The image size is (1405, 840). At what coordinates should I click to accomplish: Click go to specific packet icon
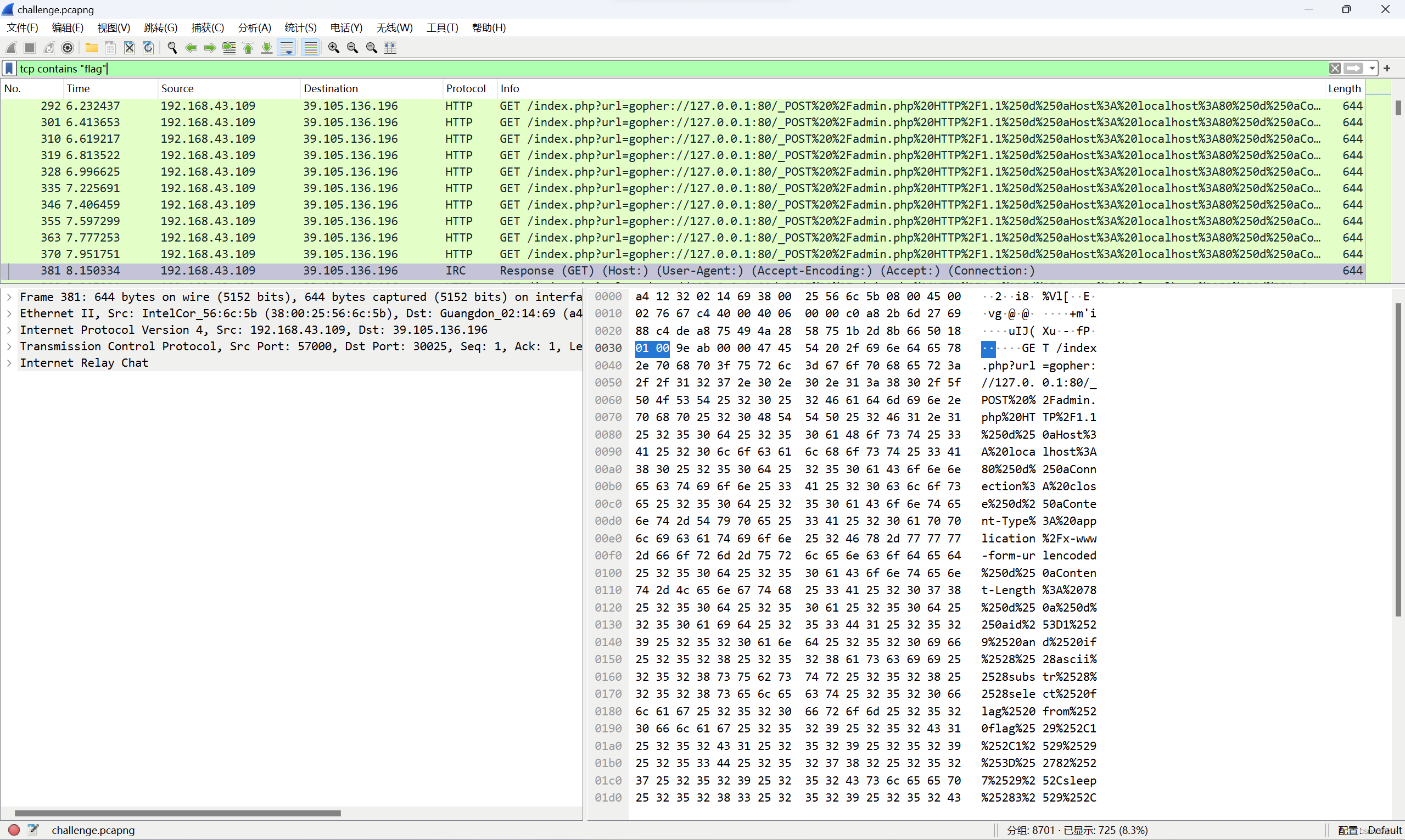(x=229, y=48)
